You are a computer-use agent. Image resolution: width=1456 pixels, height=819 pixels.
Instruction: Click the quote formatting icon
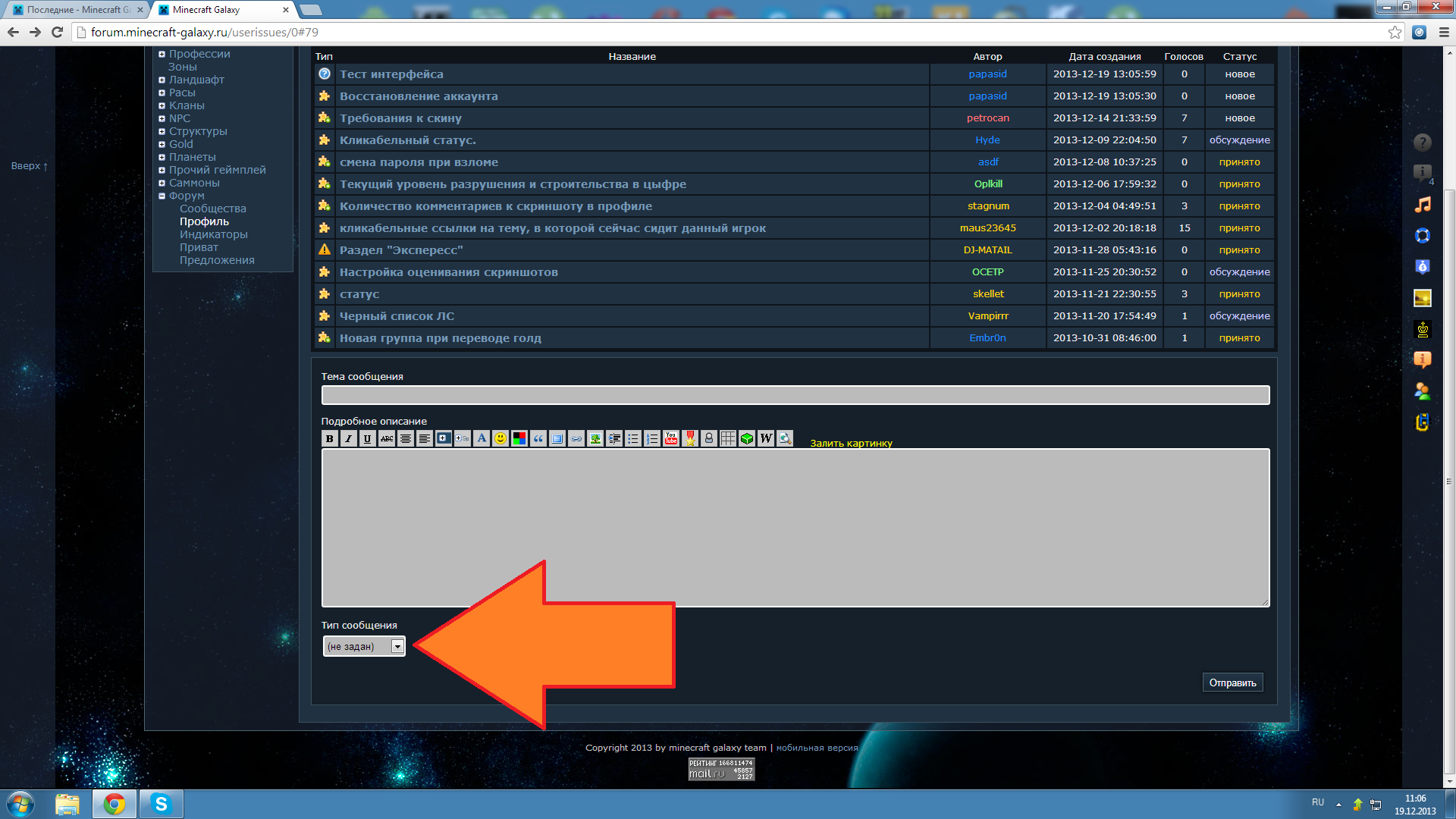click(x=538, y=438)
